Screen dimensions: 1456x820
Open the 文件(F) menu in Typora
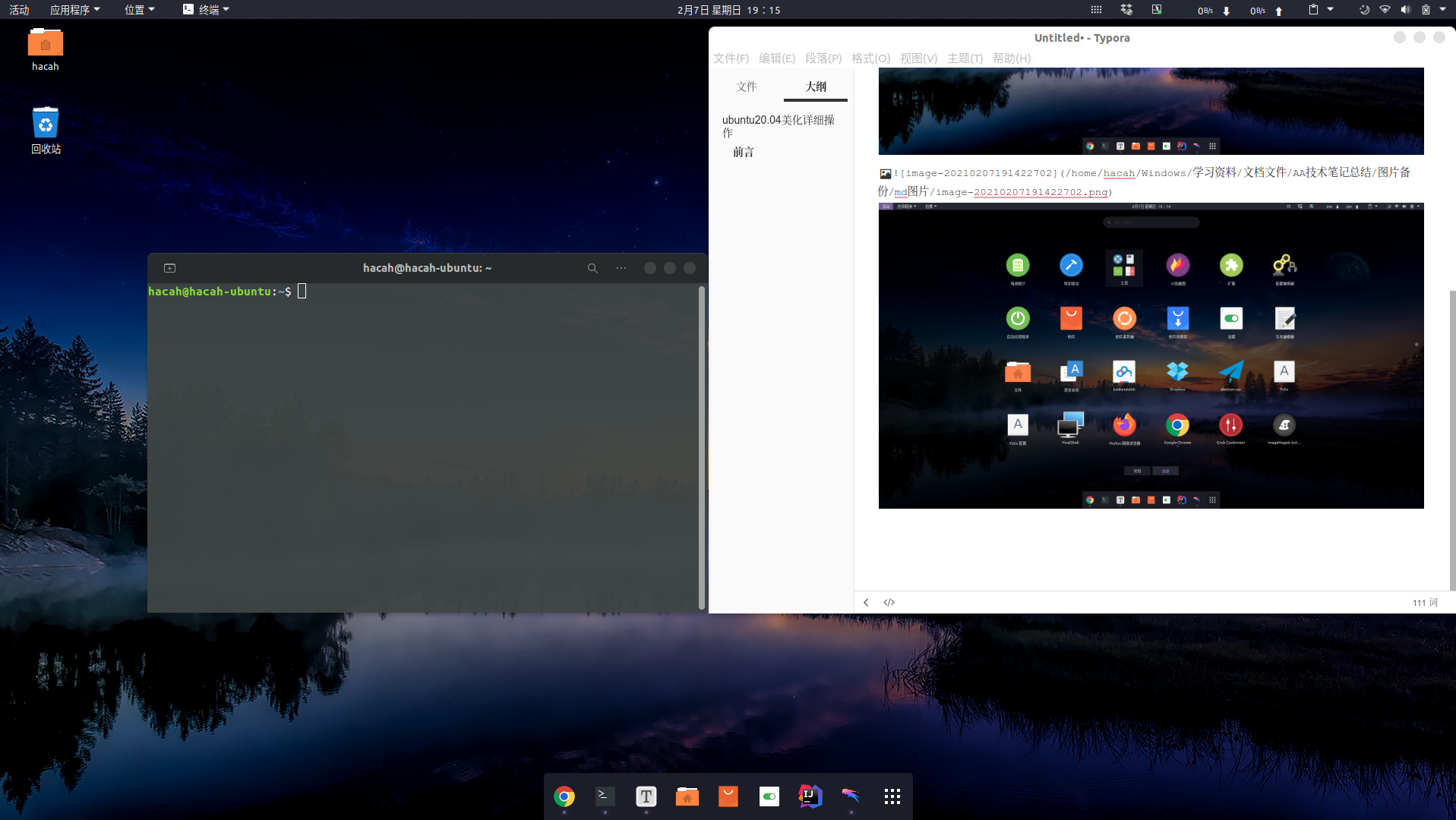[x=731, y=58]
